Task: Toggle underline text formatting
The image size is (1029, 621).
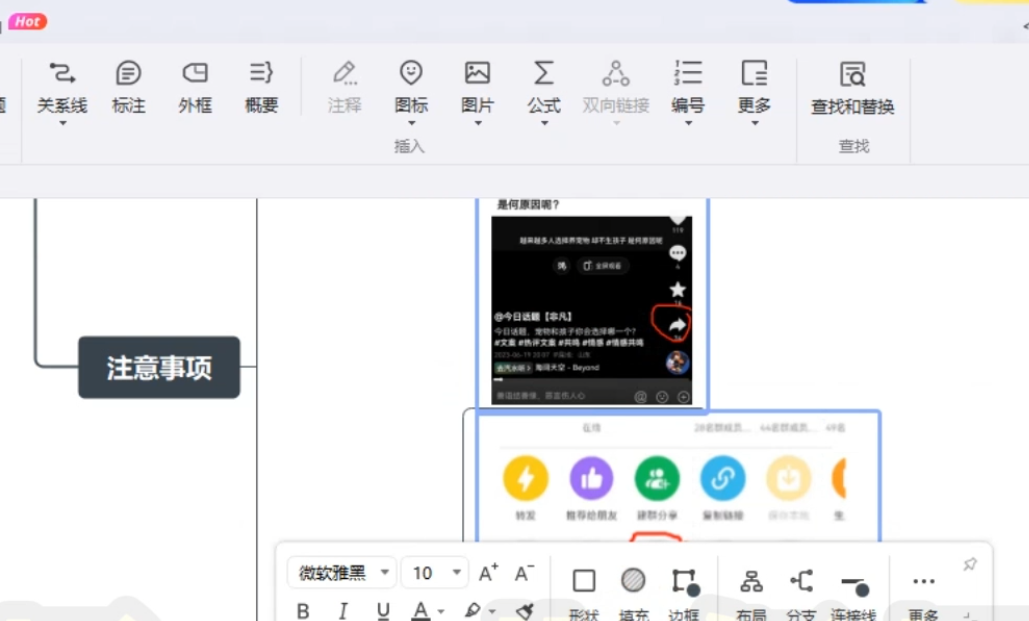Action: pos(383,611)
